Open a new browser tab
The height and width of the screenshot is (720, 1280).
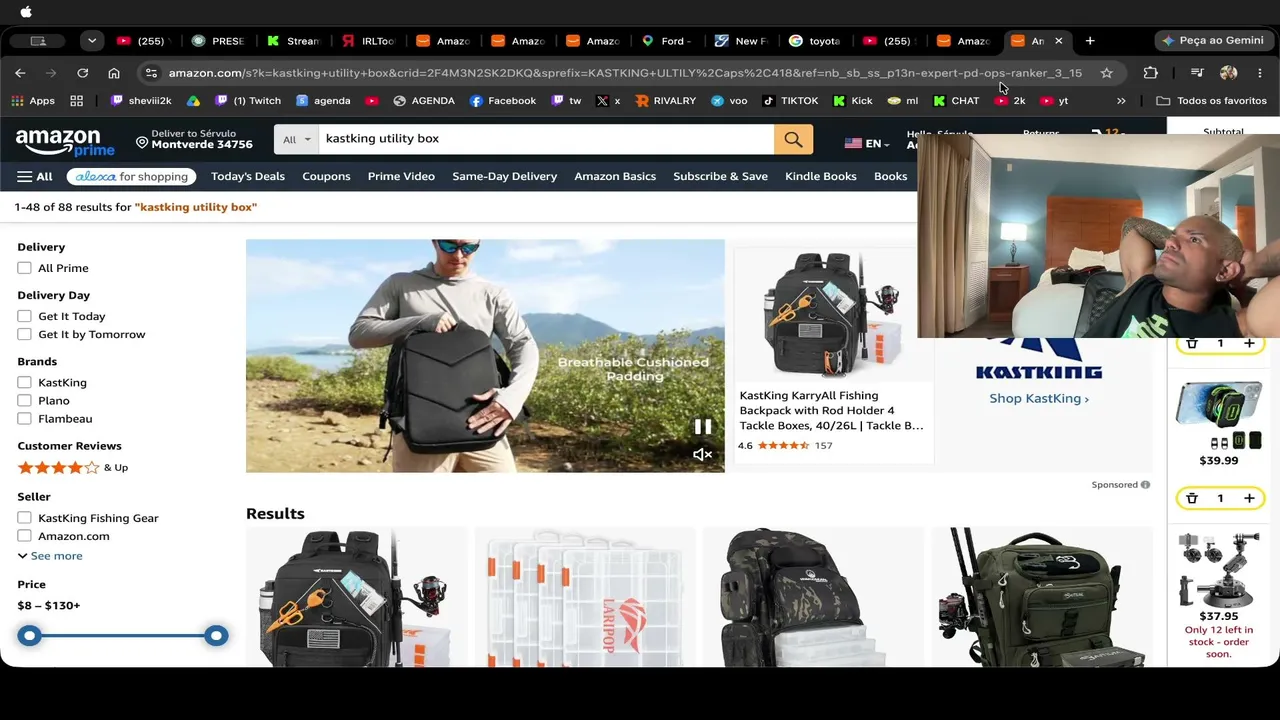click(1090, 41)
